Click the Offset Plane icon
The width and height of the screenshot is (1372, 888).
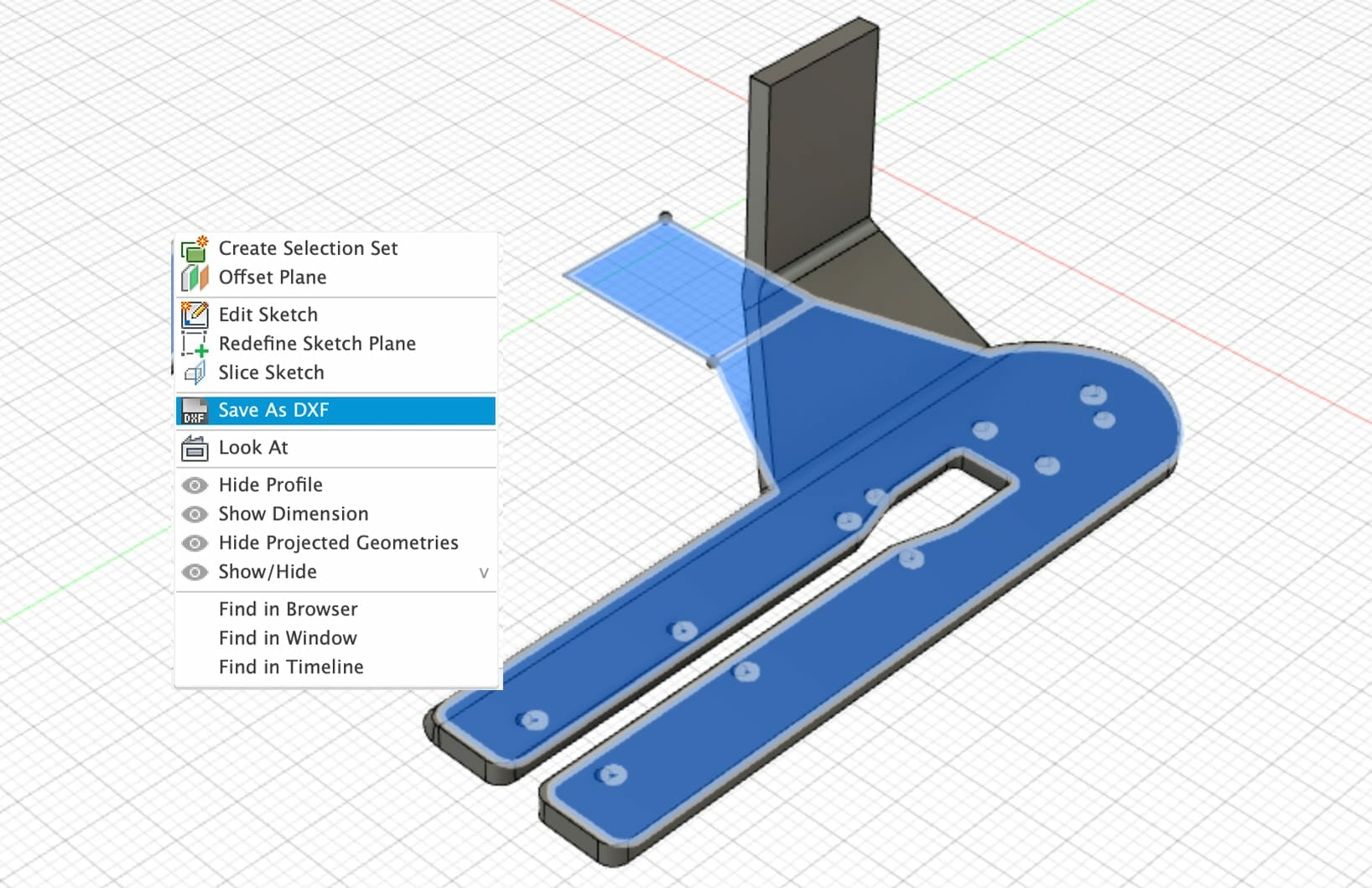point(195,278)
